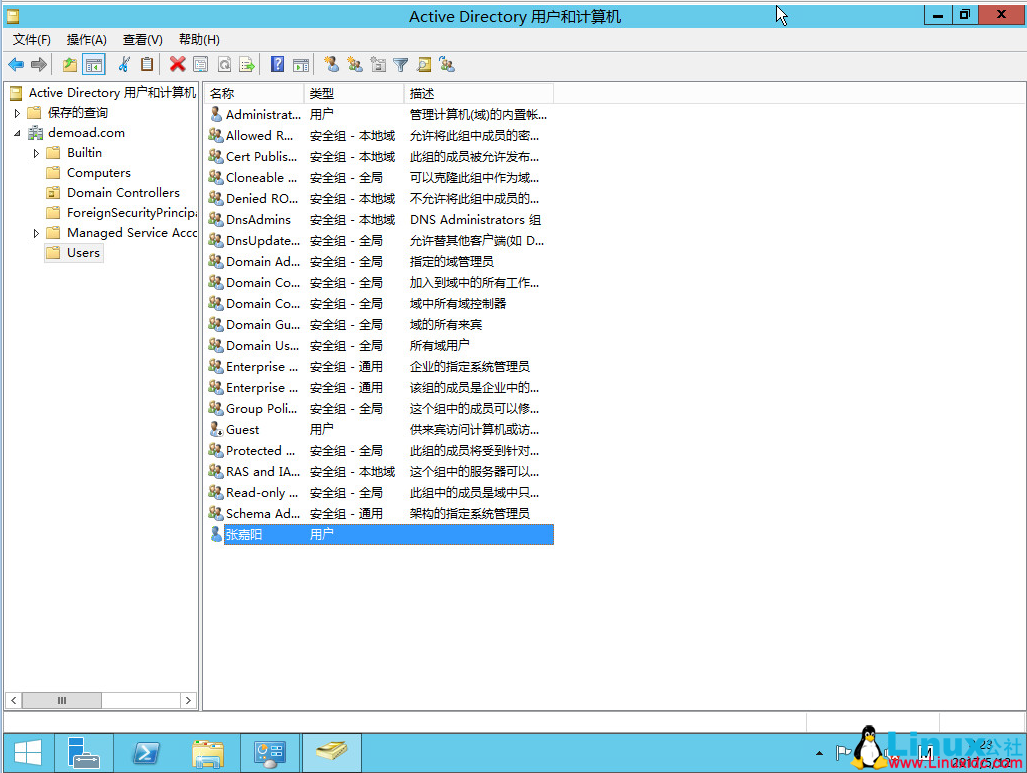Create a new user from the toolbar
The width and height of the screenshot is (1027, 773).
point(330,64)
